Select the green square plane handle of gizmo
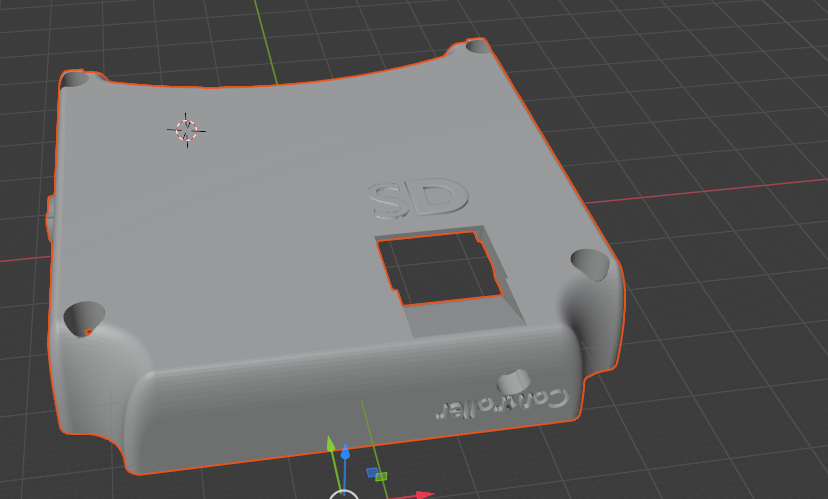Image resolution: width=828 pixels, height=499 pixels. [382, 477]
